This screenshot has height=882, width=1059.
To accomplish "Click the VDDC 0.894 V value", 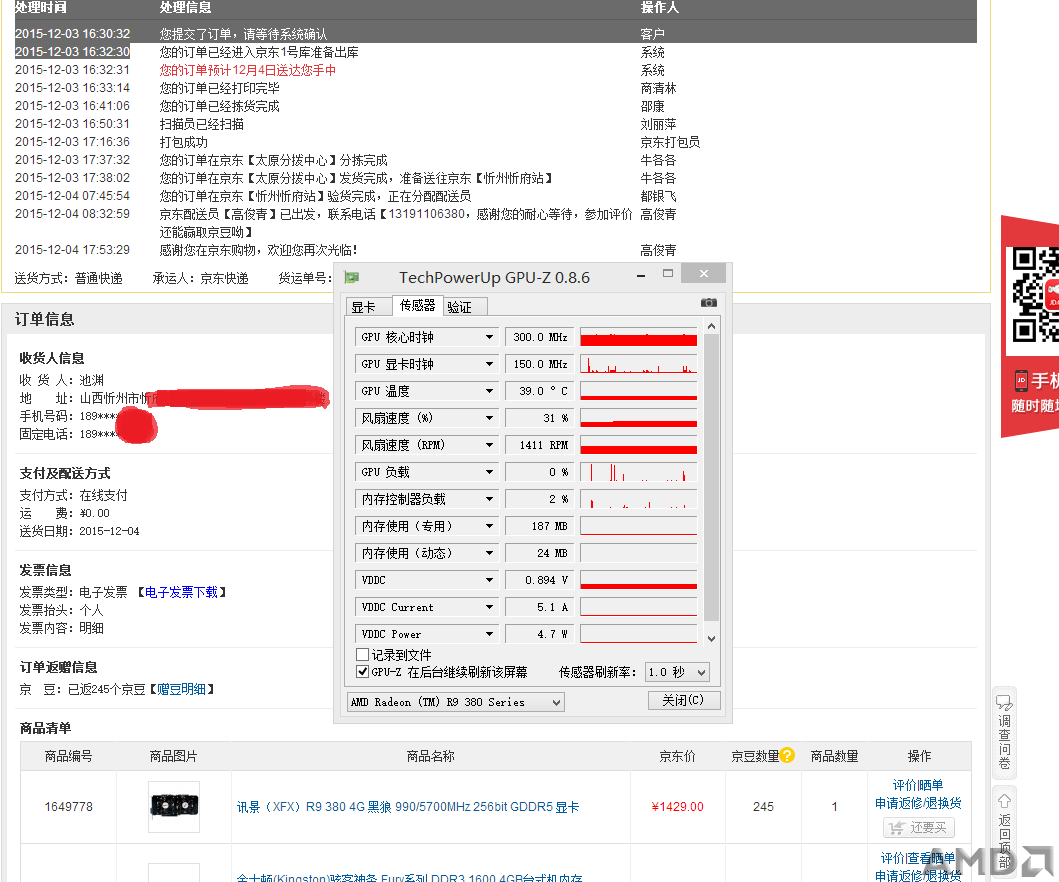I will (540, 580).
